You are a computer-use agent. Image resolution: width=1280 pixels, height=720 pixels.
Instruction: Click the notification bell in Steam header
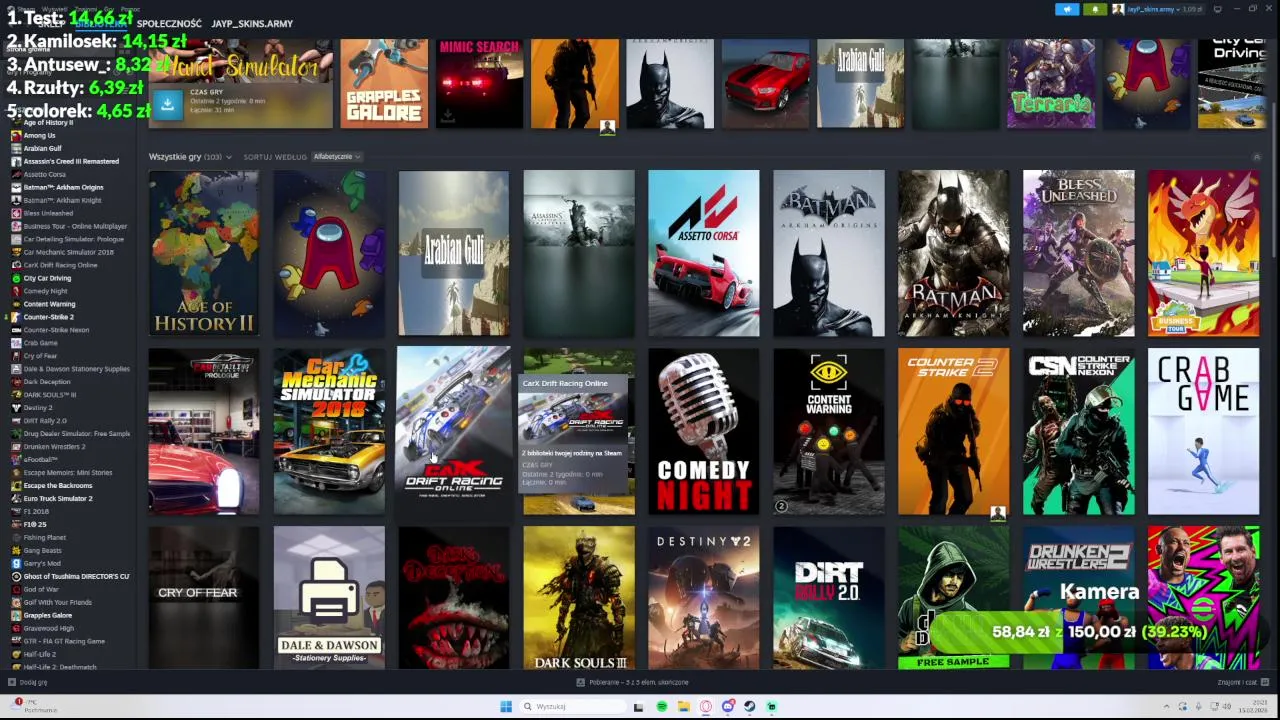pos(1094,9)
